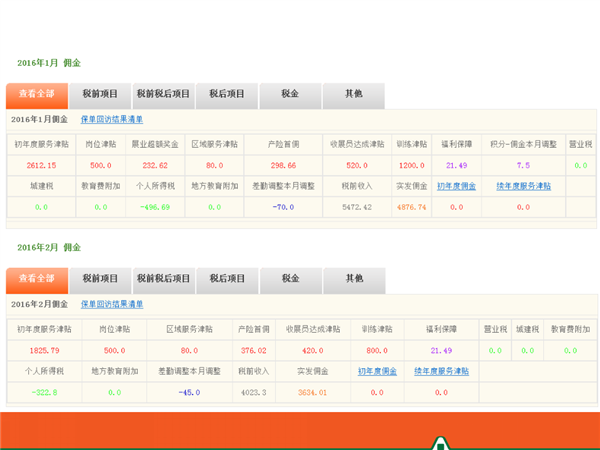Click 续年度服务津贴 link in February table

pyautogui.click(x=440, y=371)
